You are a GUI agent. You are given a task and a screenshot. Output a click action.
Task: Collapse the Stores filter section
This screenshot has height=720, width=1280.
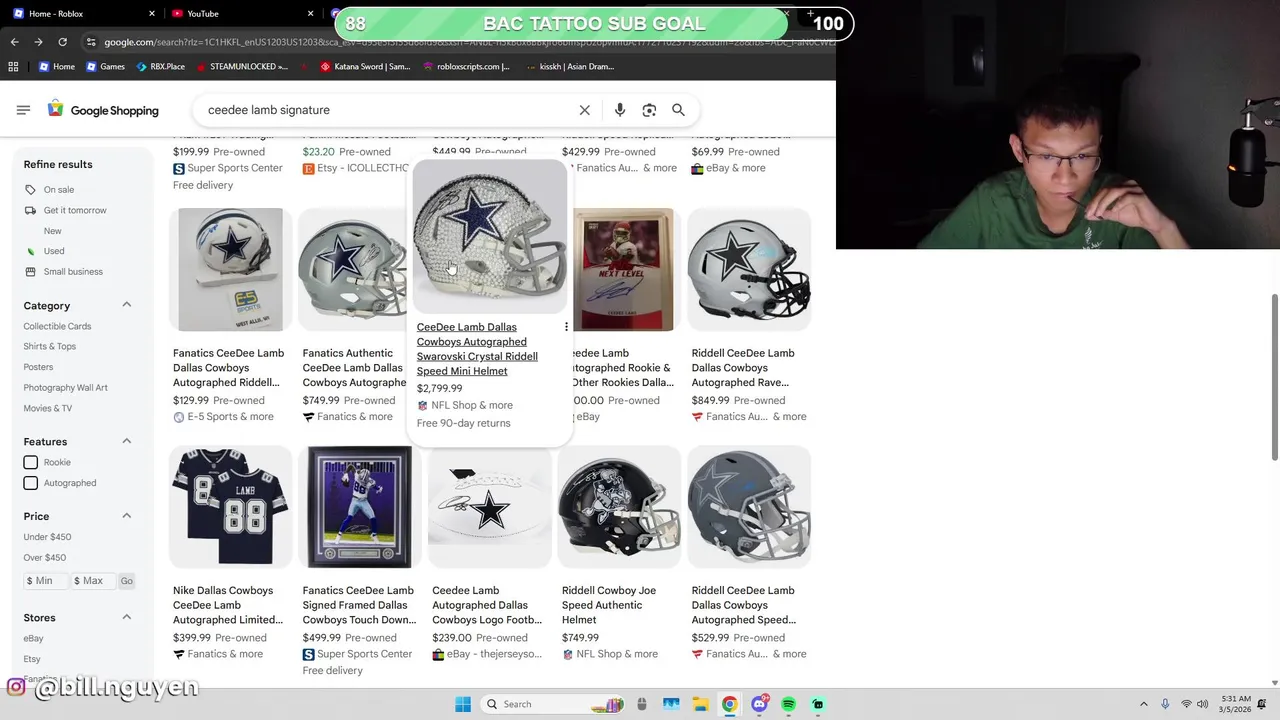(x=127, y=617)
